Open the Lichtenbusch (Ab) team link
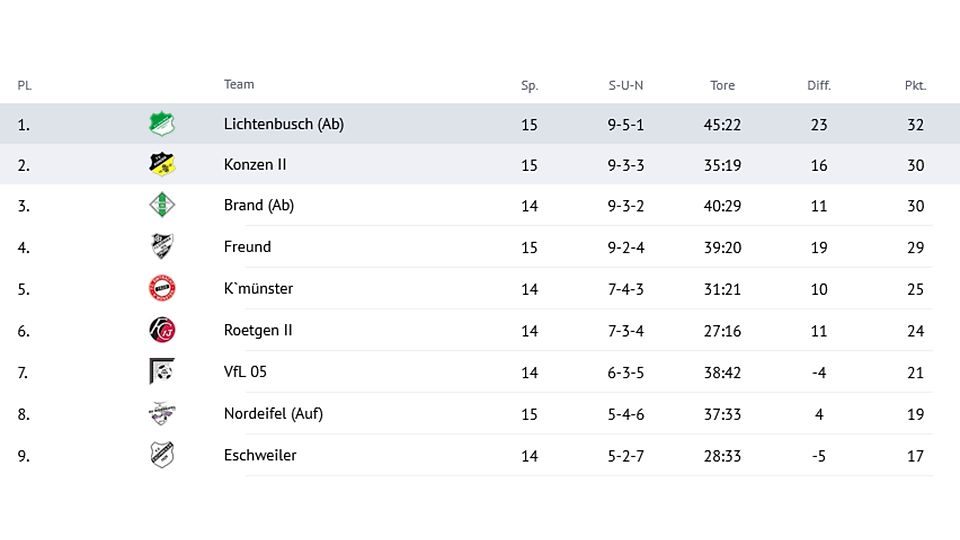This screenshot has width=960, height=540. [283, 124]
